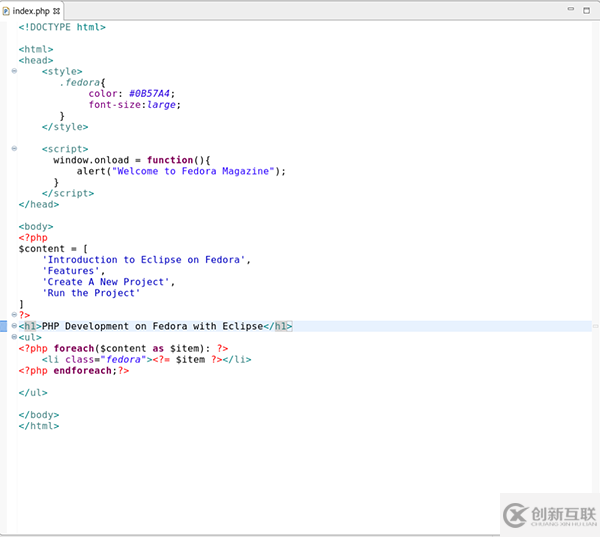Click 'Create A New Project' string

106,282
